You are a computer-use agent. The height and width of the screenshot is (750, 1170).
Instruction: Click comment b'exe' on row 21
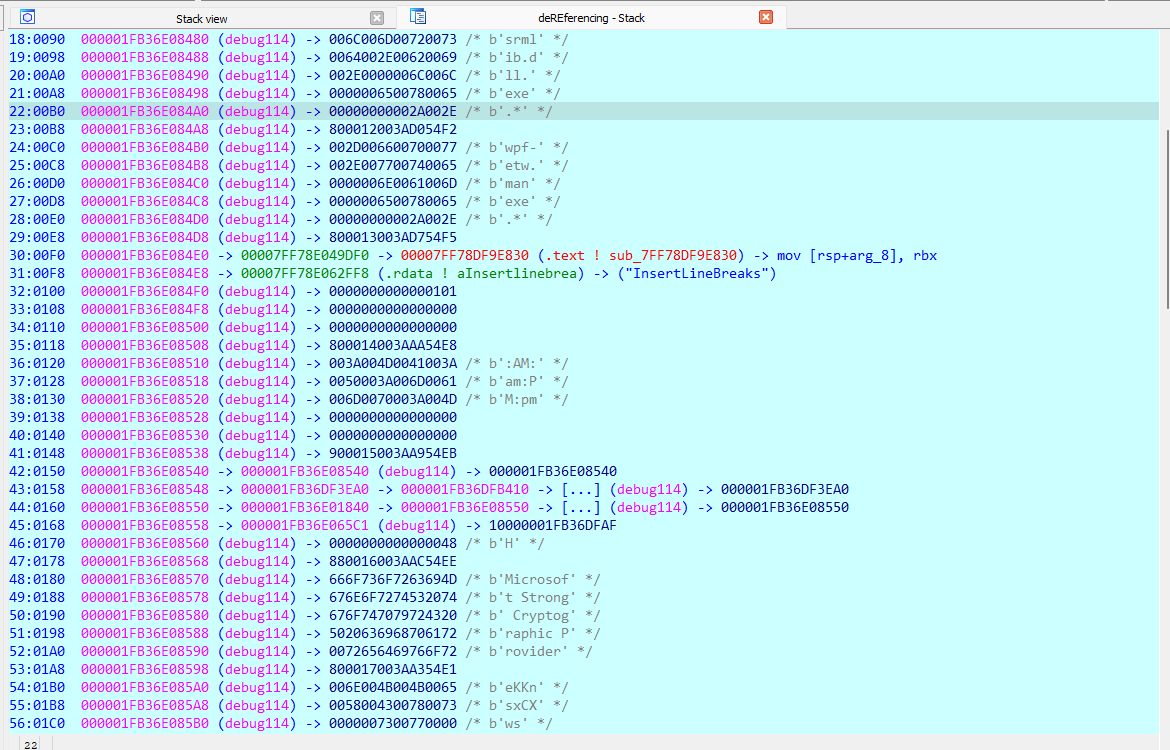512,93
